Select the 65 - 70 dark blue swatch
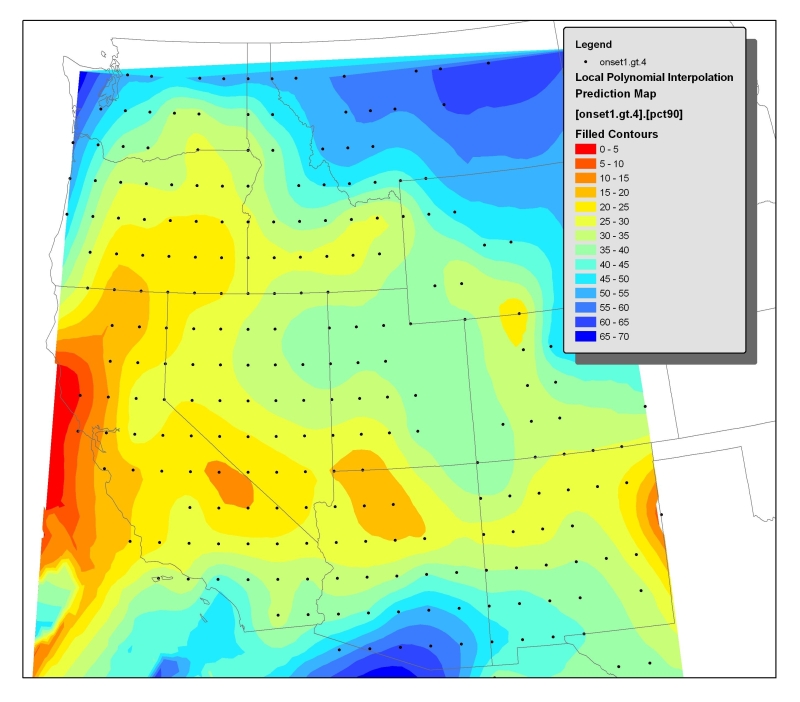800x702 pixels. point(585,336)
